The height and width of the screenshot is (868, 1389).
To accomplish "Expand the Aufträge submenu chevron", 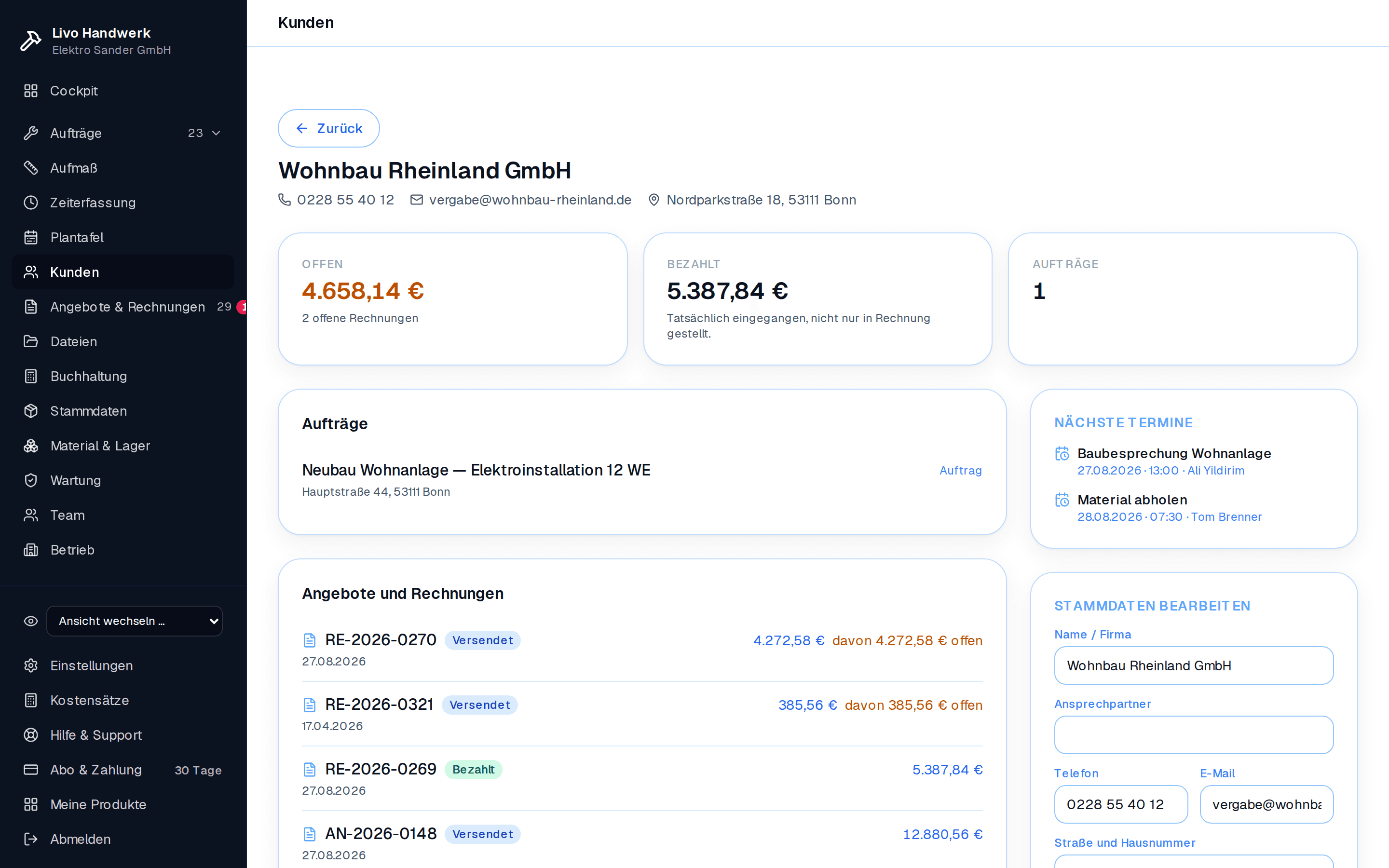I will click(x=217, y=133).
